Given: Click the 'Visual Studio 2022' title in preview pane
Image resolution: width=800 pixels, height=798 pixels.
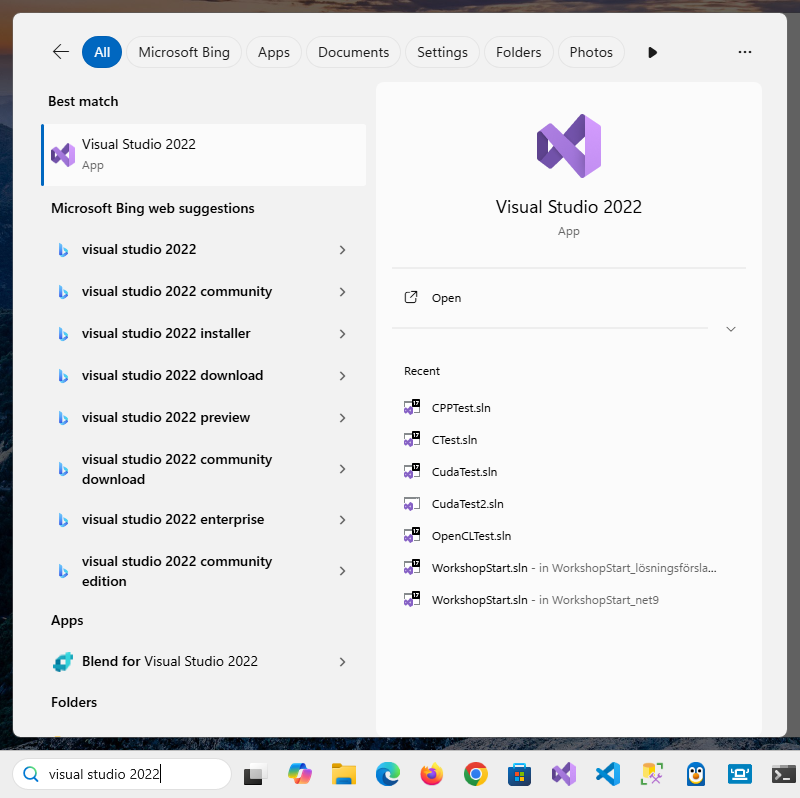Looking at the screenshot, I should [569, 207].
